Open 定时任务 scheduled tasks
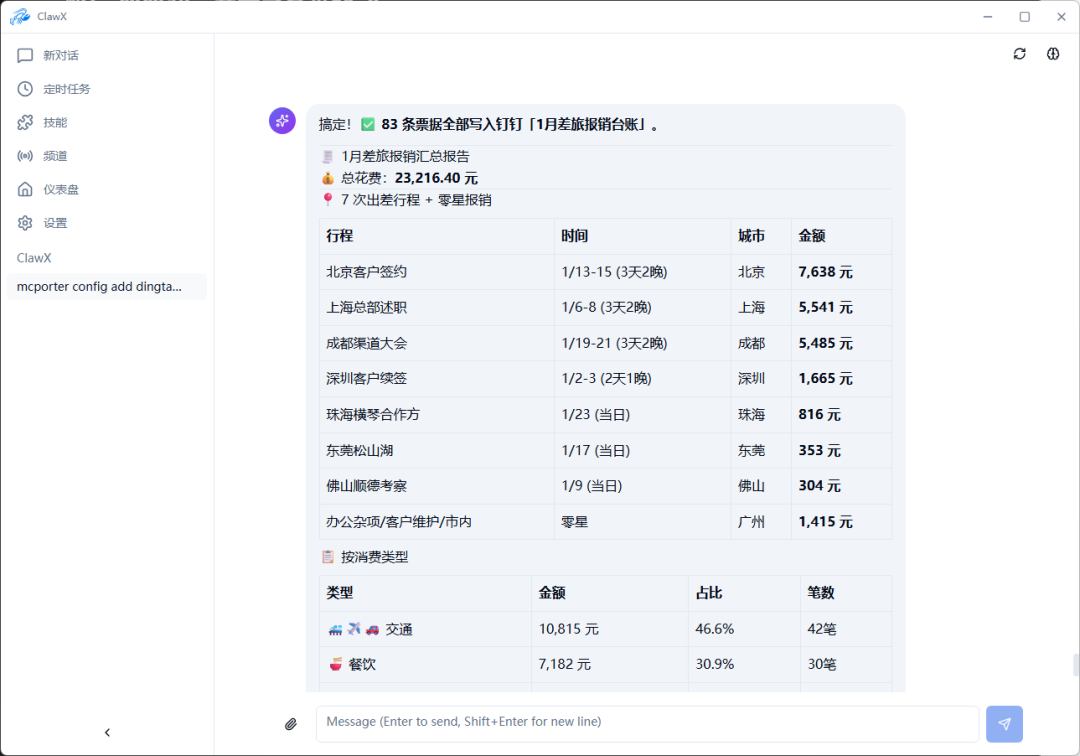Image resolution: width=1080 pixels, height=756 pixels. pyautogui.click(x=107, y=89)
